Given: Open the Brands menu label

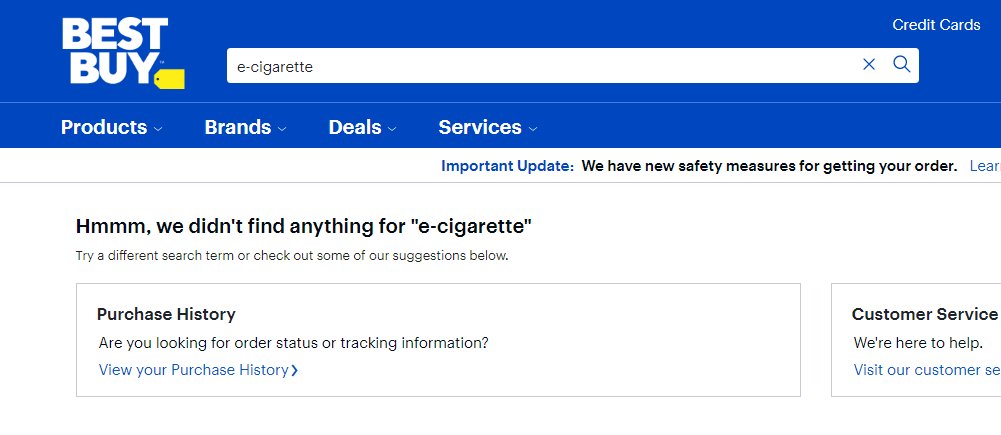Looking at the screenshot, I should (x=238, y=128).
